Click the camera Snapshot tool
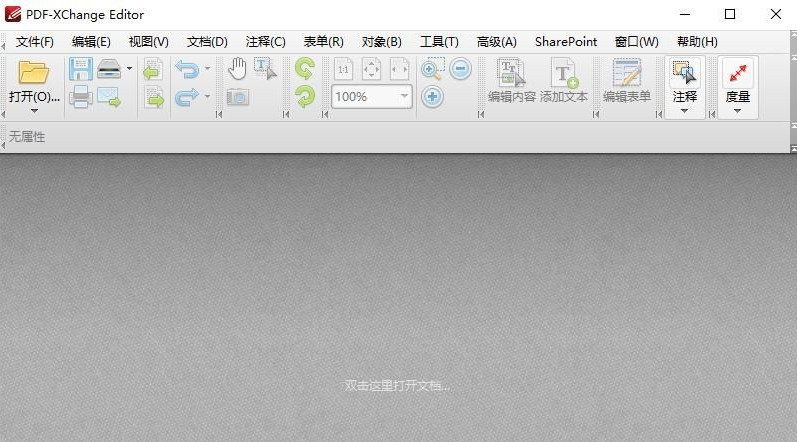Viewport: 797px width, 442px height. click(237, 97)
